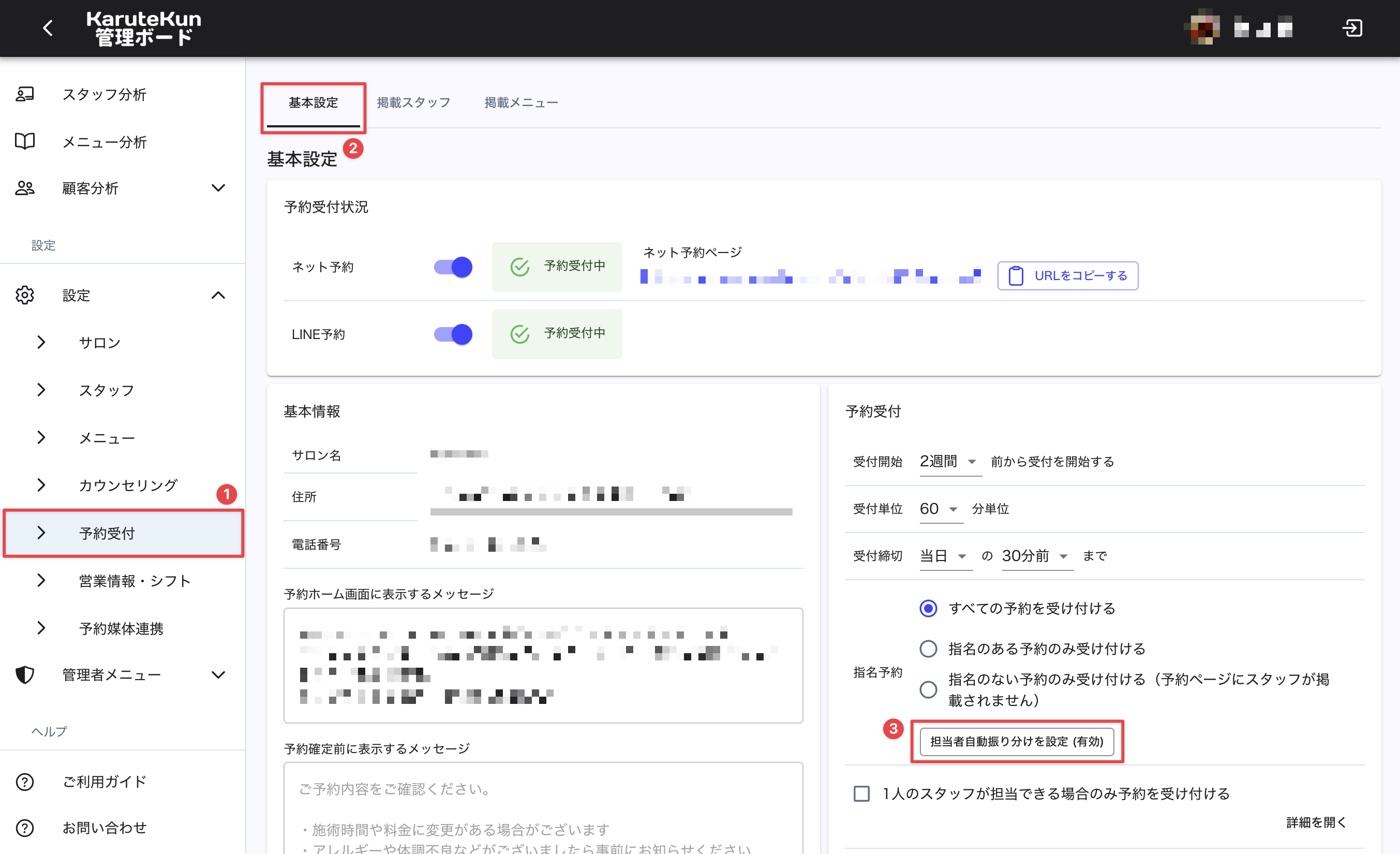The image size is (1400, 854).
Task: Switch to the 掲載メニュー tab
Action: (521, 103)
